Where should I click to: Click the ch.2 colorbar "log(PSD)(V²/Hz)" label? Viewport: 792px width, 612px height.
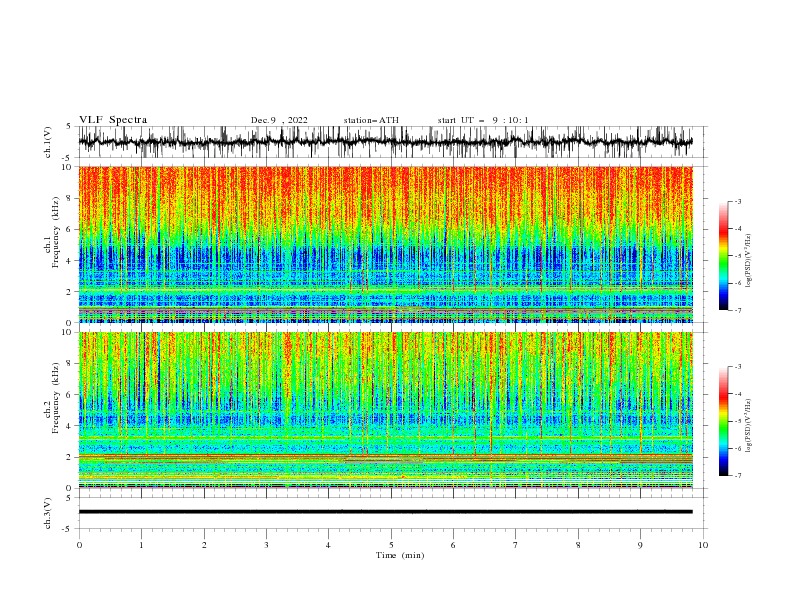click(749, 425)
